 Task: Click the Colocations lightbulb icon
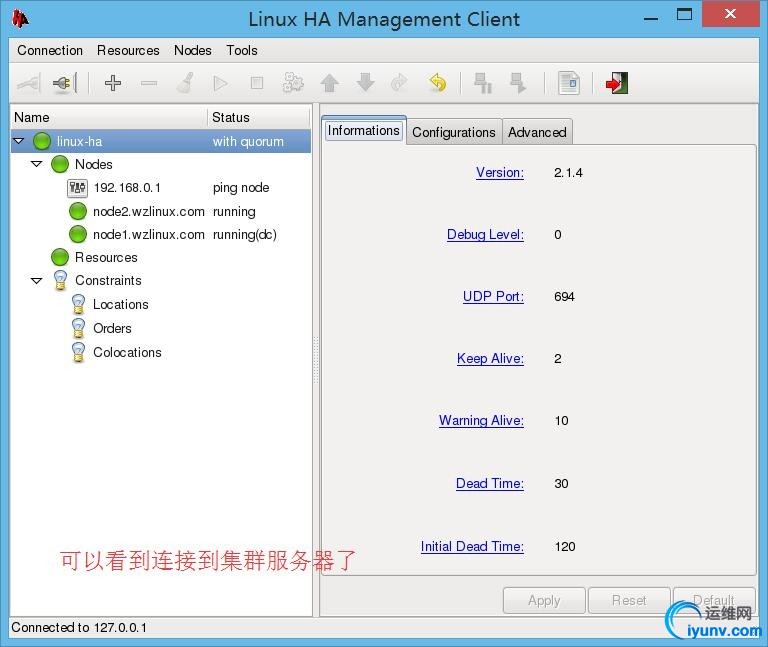[x=78, y=352]
